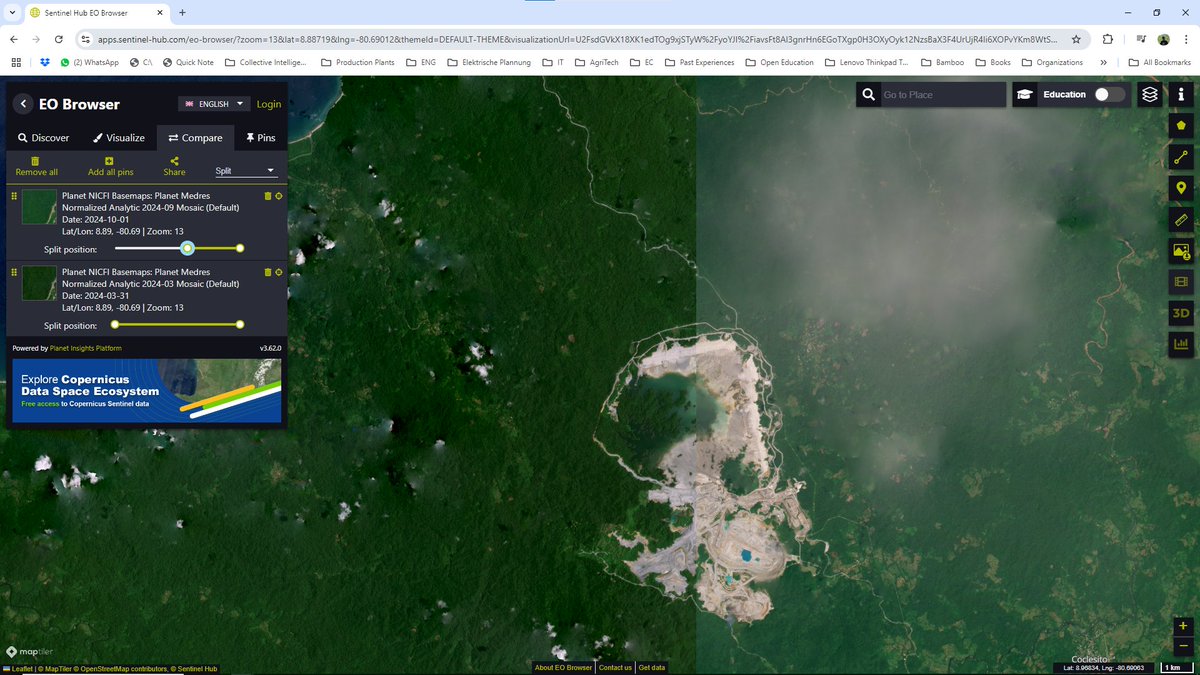Screen dimensions: 1200x675
Task: Switch to the Visualize tab
Action: [x=119, y=138]
